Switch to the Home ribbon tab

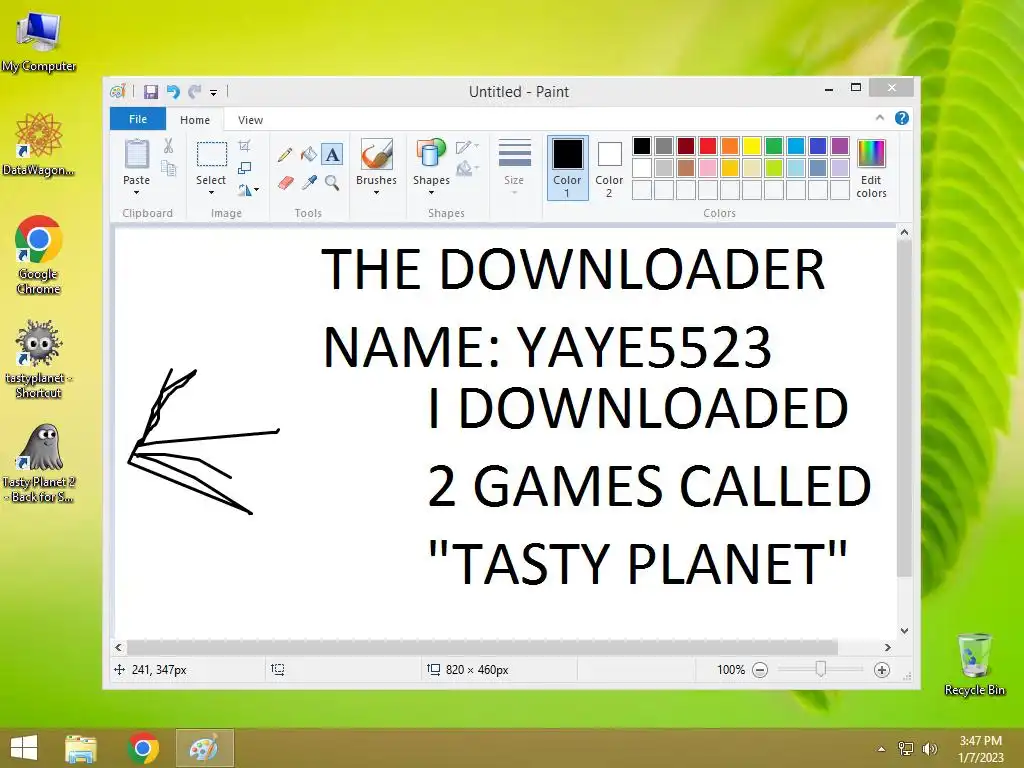click(x=195, y=120)
